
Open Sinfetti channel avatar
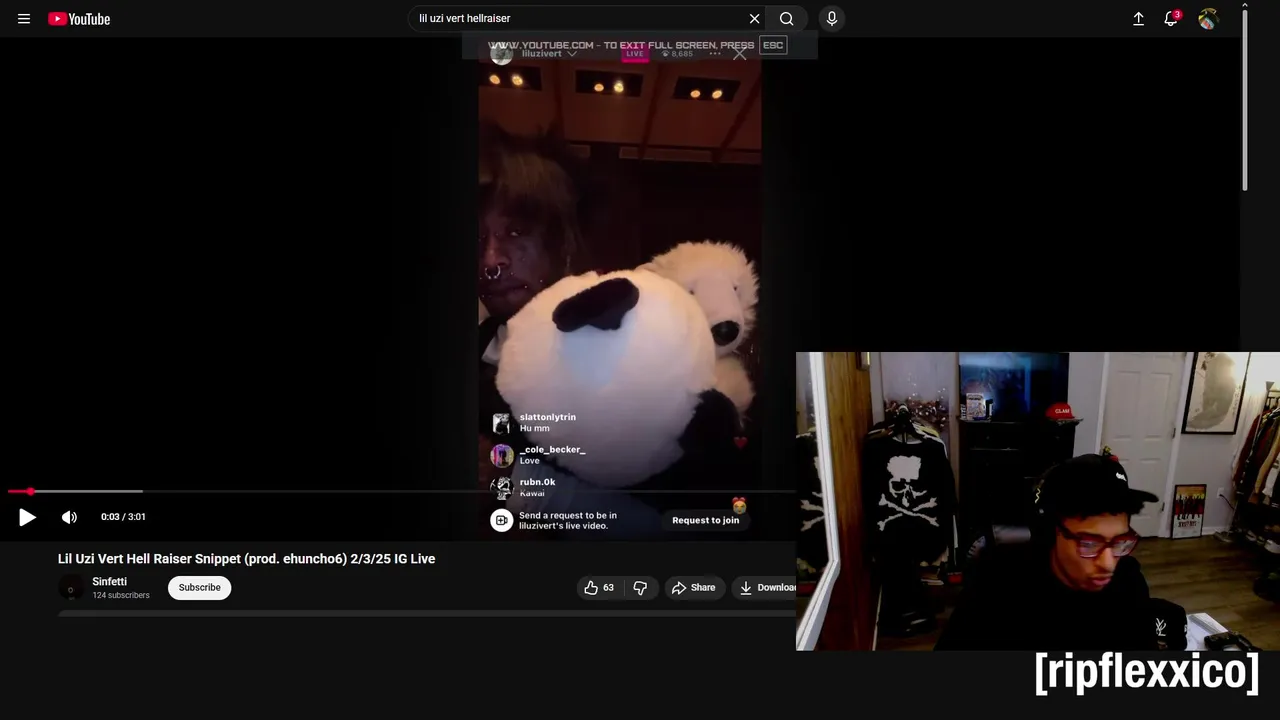click(70, 588)
